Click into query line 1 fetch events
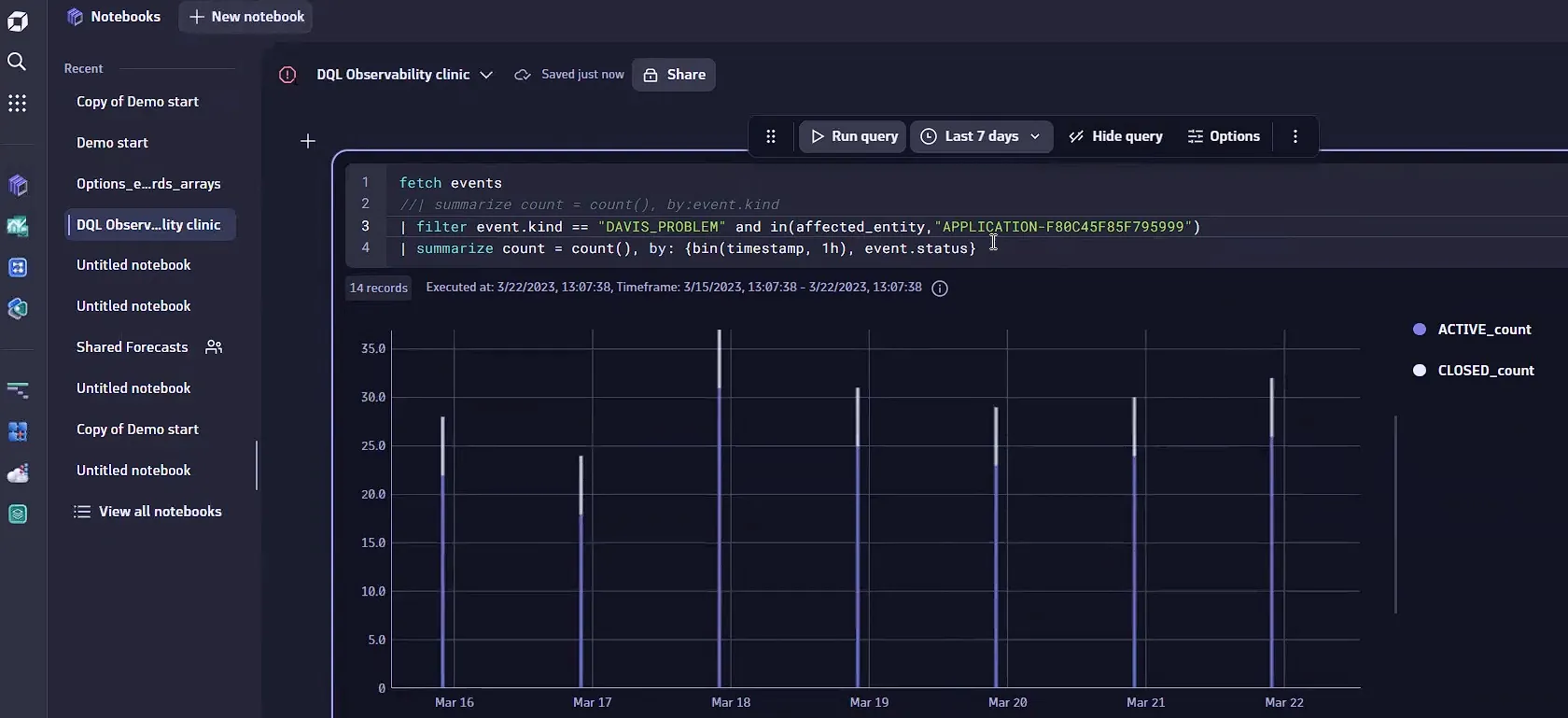This screenshot has width=1568, height=718. coord(451,183)
